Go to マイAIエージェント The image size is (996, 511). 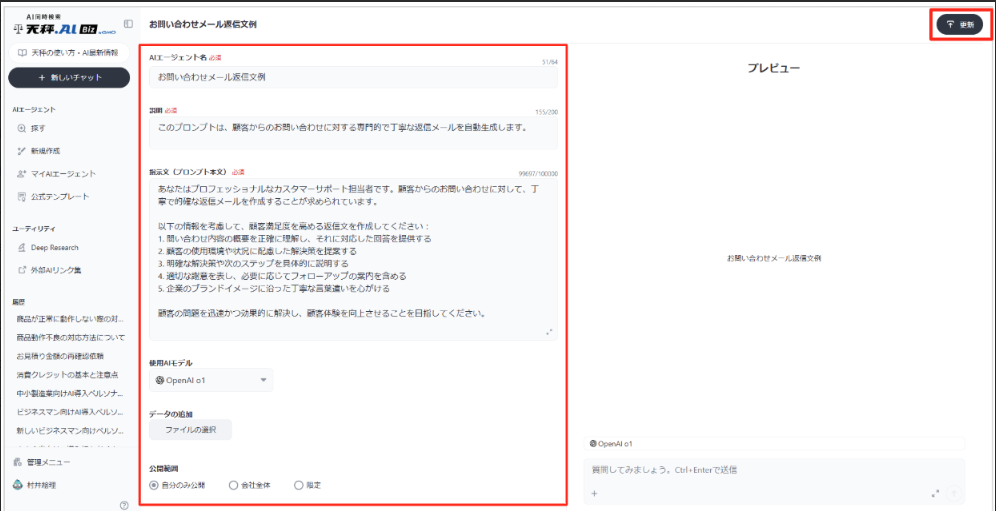(57, 174)
